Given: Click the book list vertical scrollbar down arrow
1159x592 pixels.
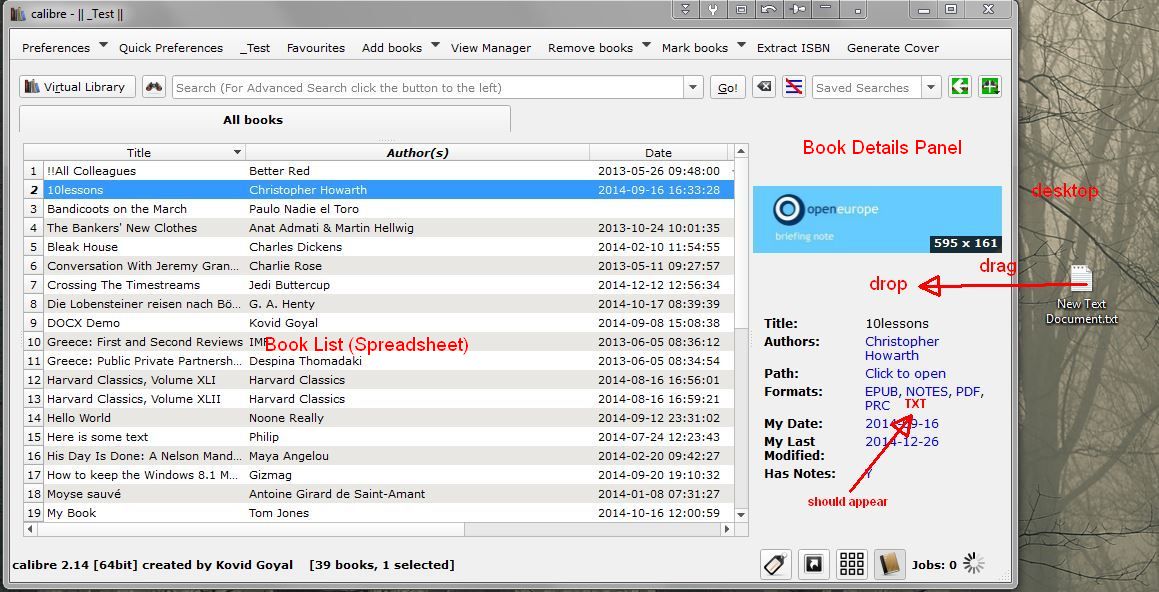Looking at the screenshot, I should click(x=741, y=514).
